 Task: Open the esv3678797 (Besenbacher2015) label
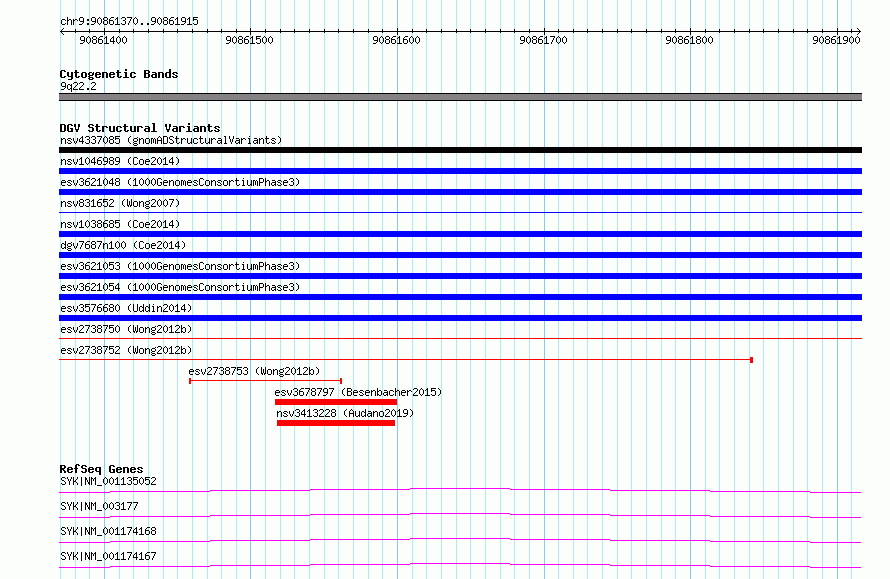coord(358,392)
